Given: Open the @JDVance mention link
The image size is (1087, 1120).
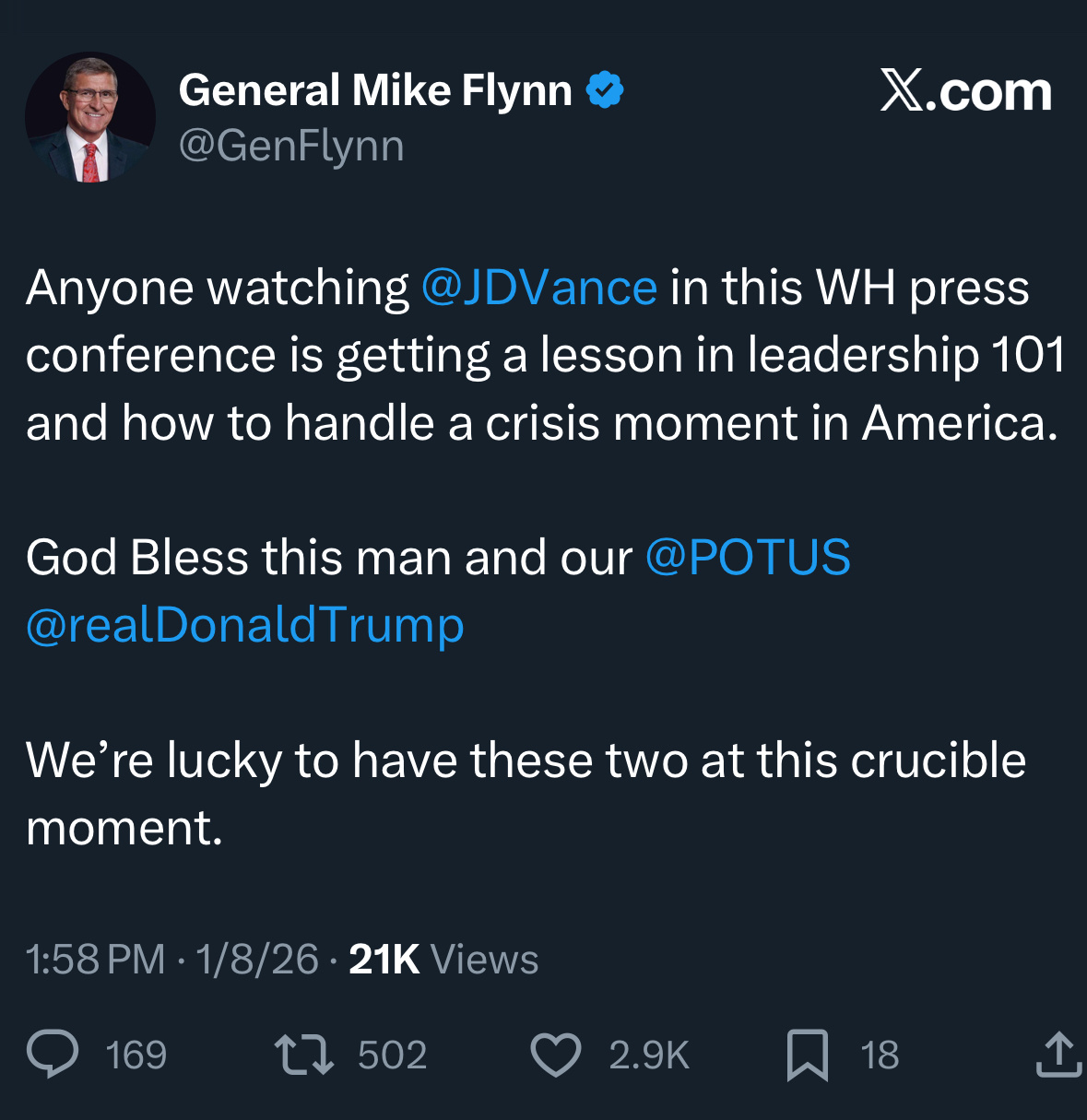Looking at the screenshot, I should tap(539, 288).
